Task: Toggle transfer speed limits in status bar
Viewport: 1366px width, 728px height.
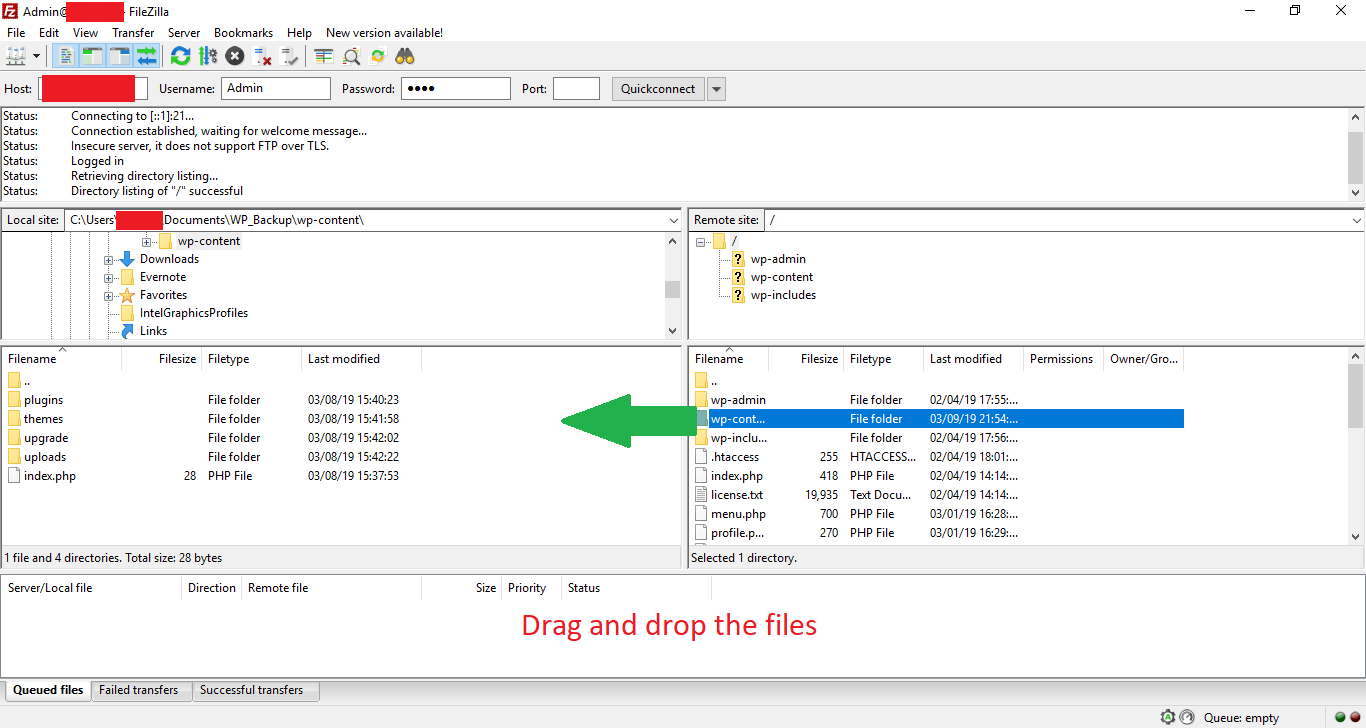Action: tap(1187, 717)
